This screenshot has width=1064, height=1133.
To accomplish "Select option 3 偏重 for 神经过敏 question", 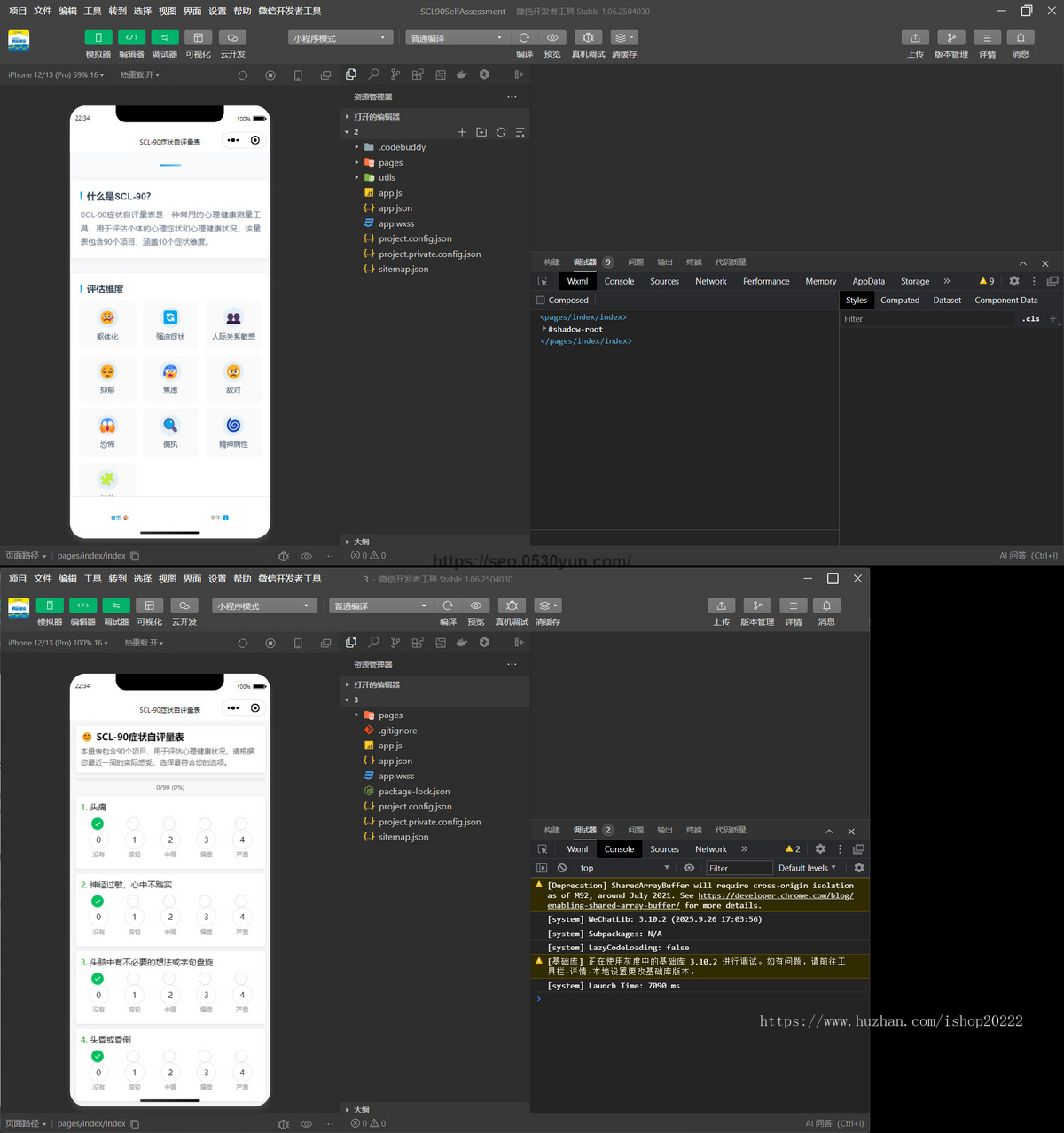I will click(x=206, y=917).
